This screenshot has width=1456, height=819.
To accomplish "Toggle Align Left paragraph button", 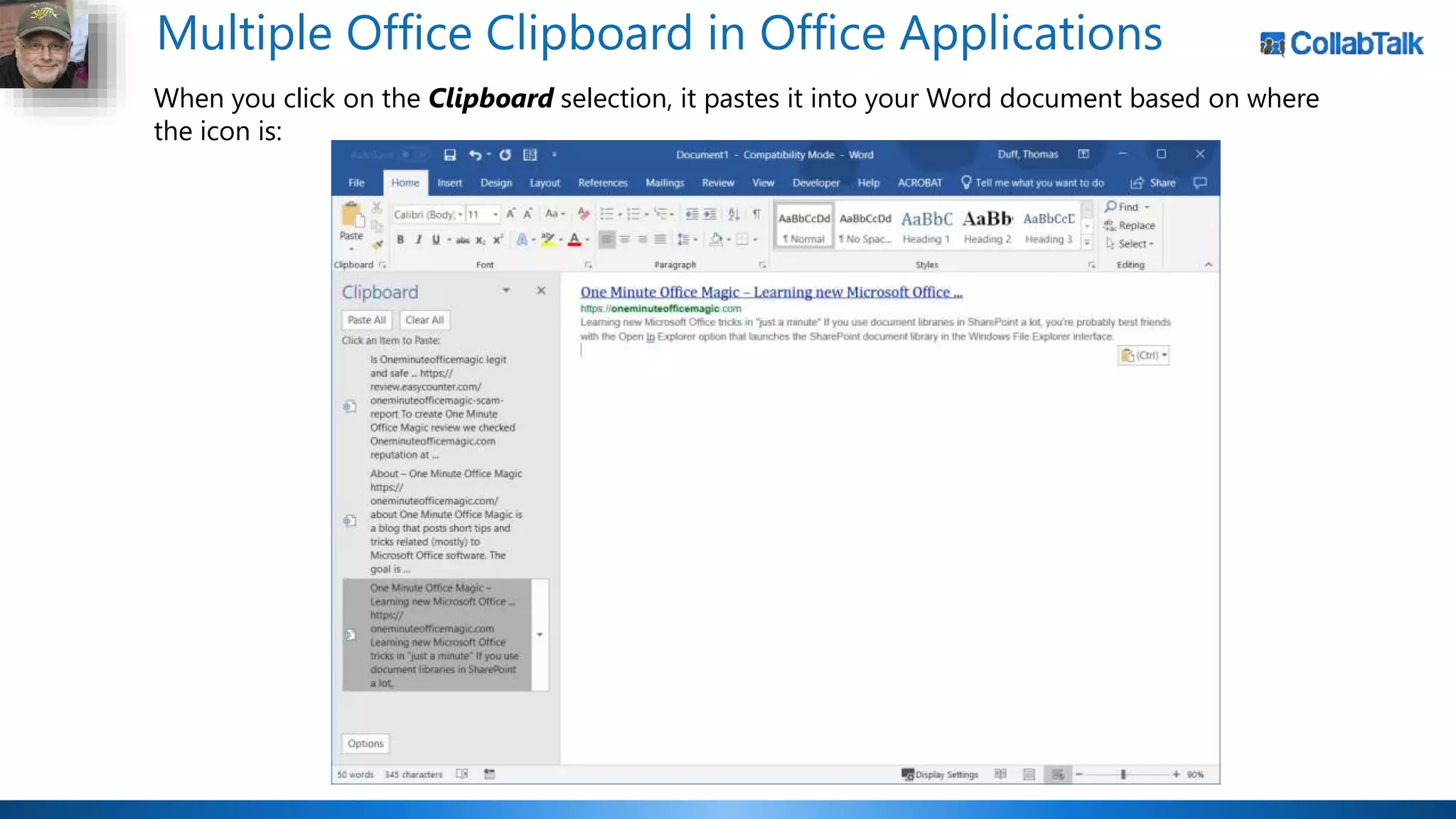I will [606, 240].
